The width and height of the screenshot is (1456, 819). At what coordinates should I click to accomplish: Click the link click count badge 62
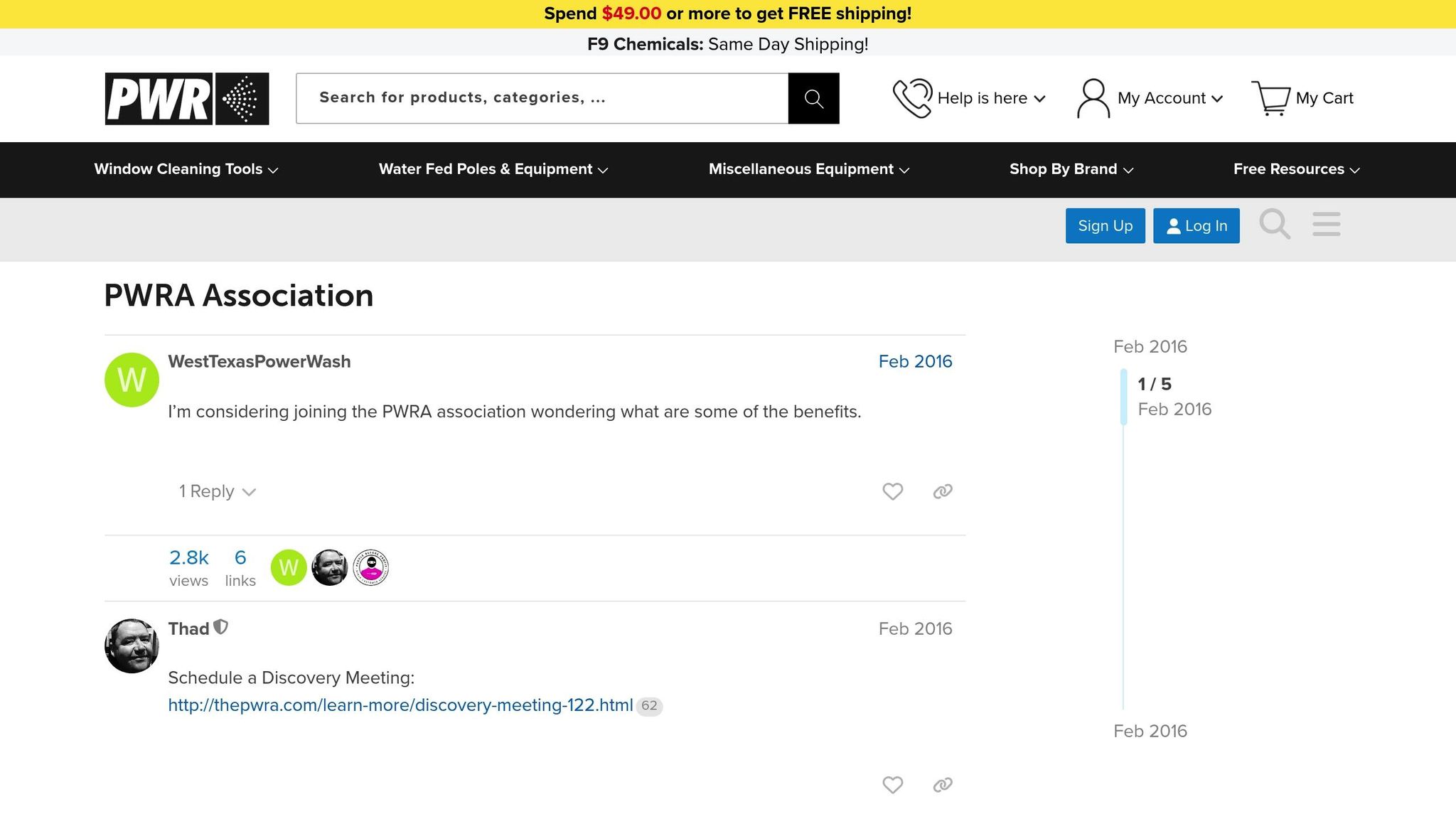pyautogui.click(x=649, y=706)
